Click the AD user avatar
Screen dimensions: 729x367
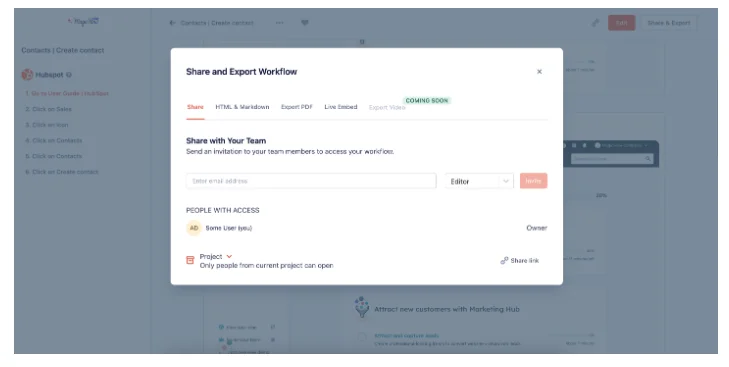pyautogui.click(x=194, y=228)
